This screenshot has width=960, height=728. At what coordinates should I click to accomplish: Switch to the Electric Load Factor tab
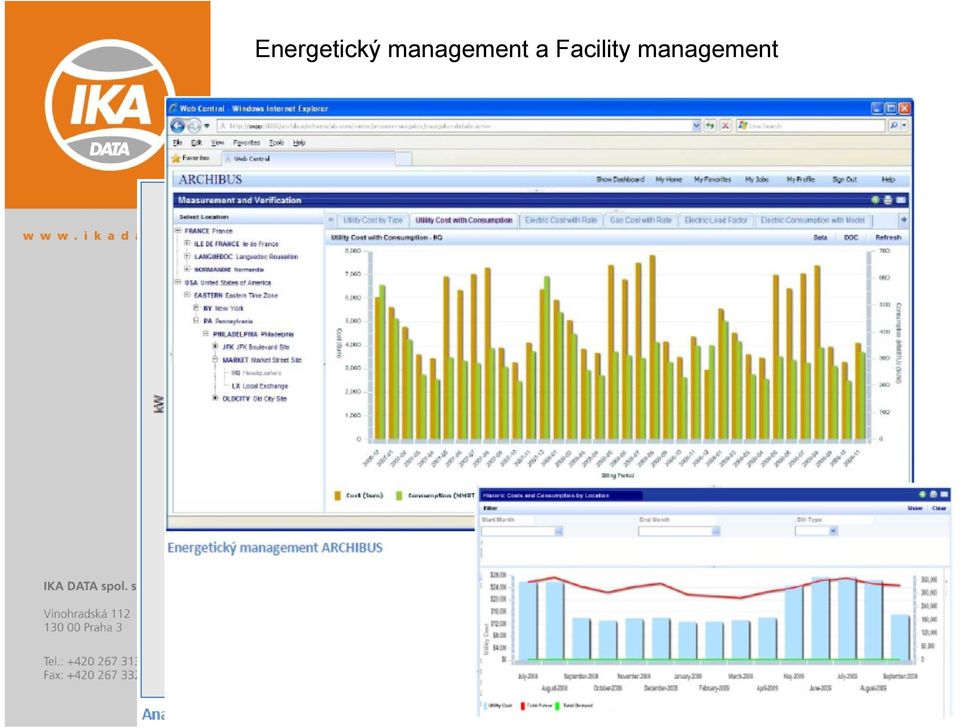click(716, 220)
